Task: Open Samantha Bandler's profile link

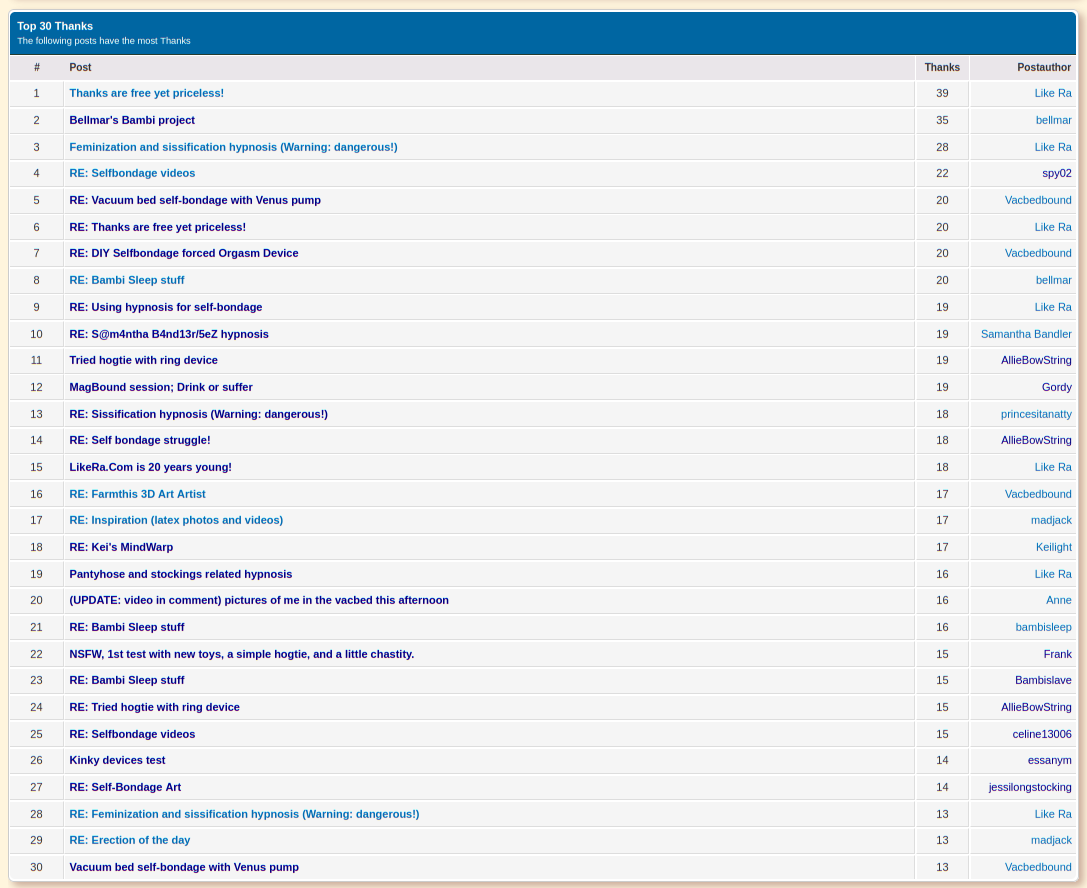Action: [x=1026, y=334]
